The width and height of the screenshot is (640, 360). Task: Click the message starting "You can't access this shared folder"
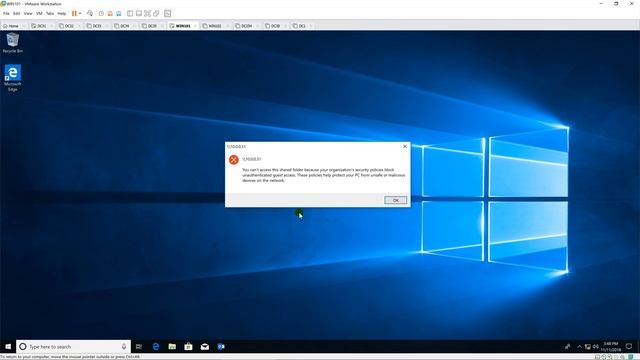[x=323, y=175]
